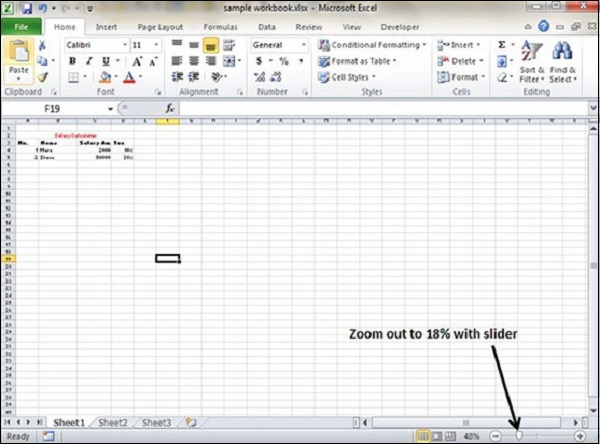This screenshot has width=600, height=444.
Task: Click the Merge & Center icon
Action: point(229,61)
